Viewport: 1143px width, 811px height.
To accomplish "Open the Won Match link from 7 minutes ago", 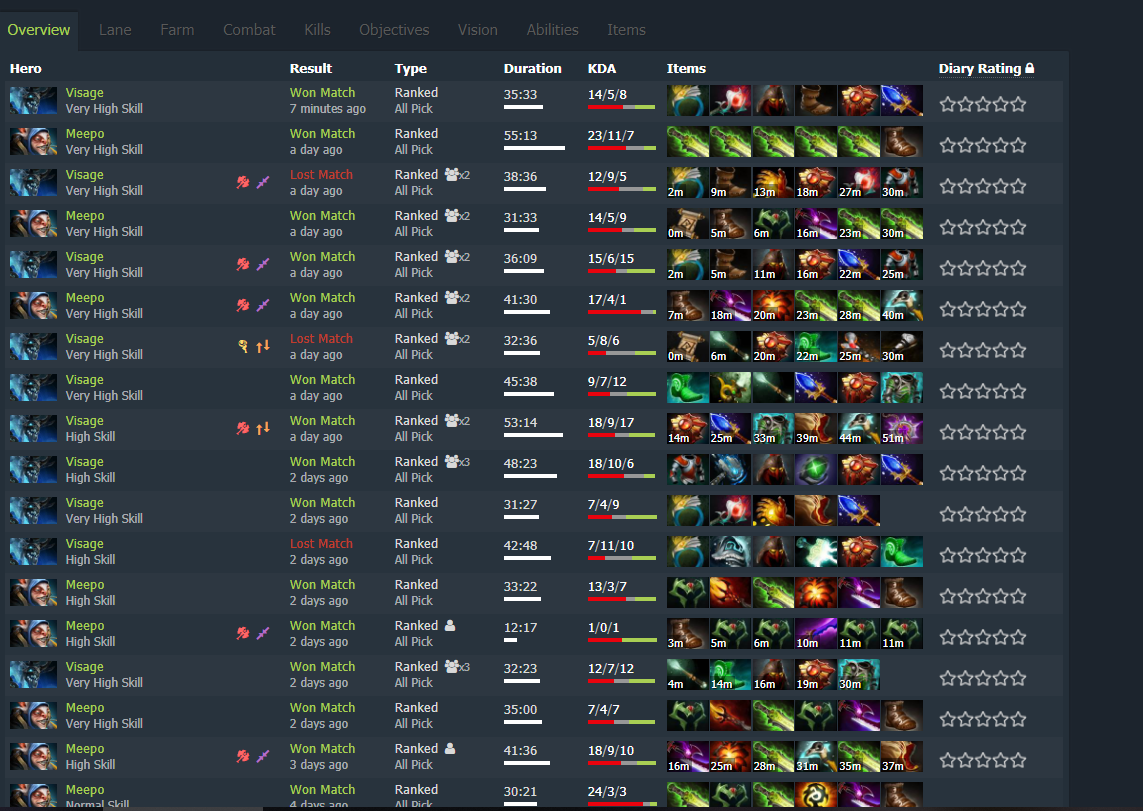I will (322, 93).
